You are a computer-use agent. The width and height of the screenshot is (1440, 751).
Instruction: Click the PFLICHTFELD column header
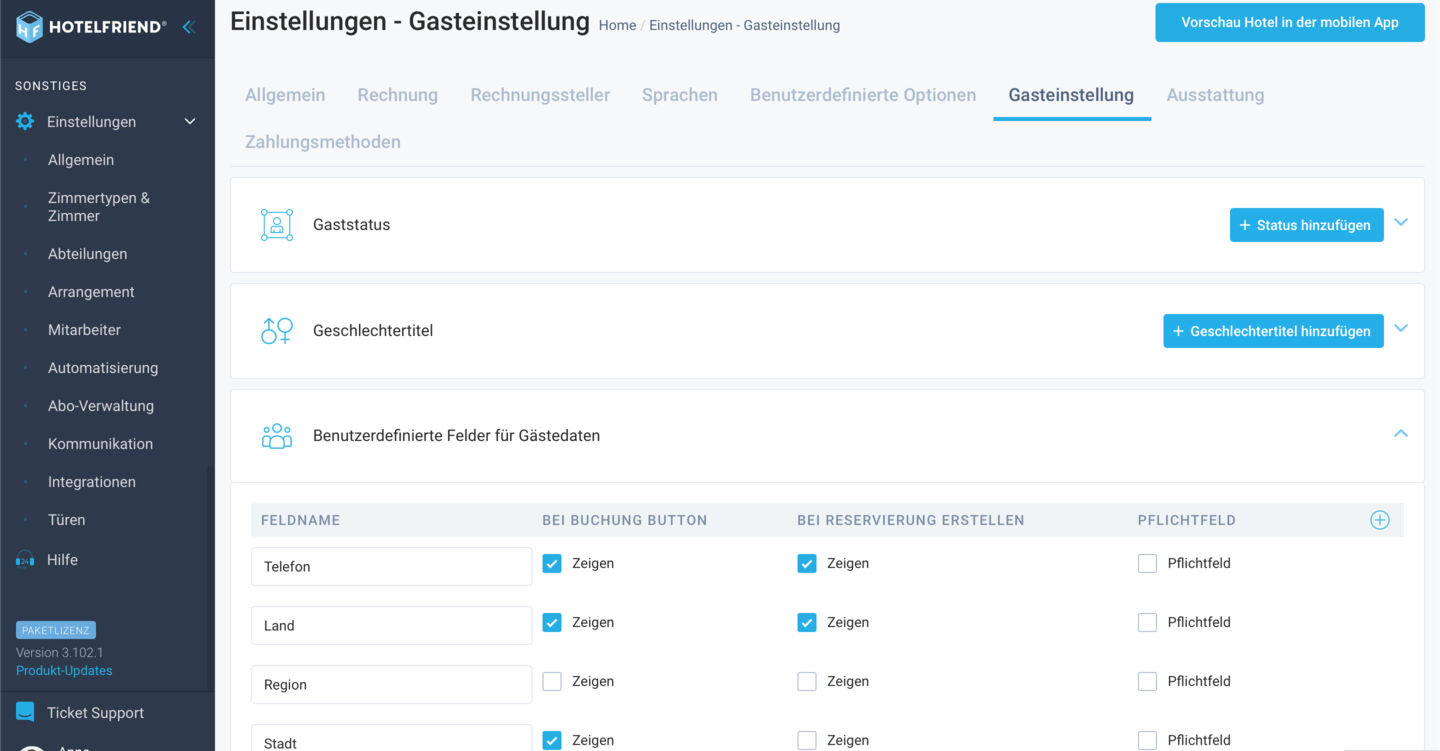[1186, 520]
